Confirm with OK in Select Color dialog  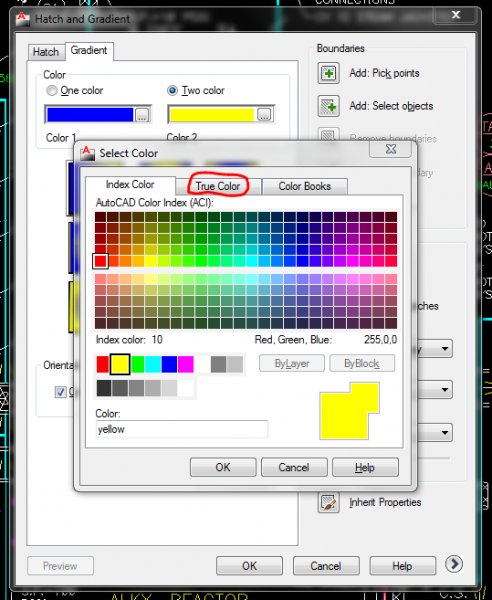tap(223, 467)
